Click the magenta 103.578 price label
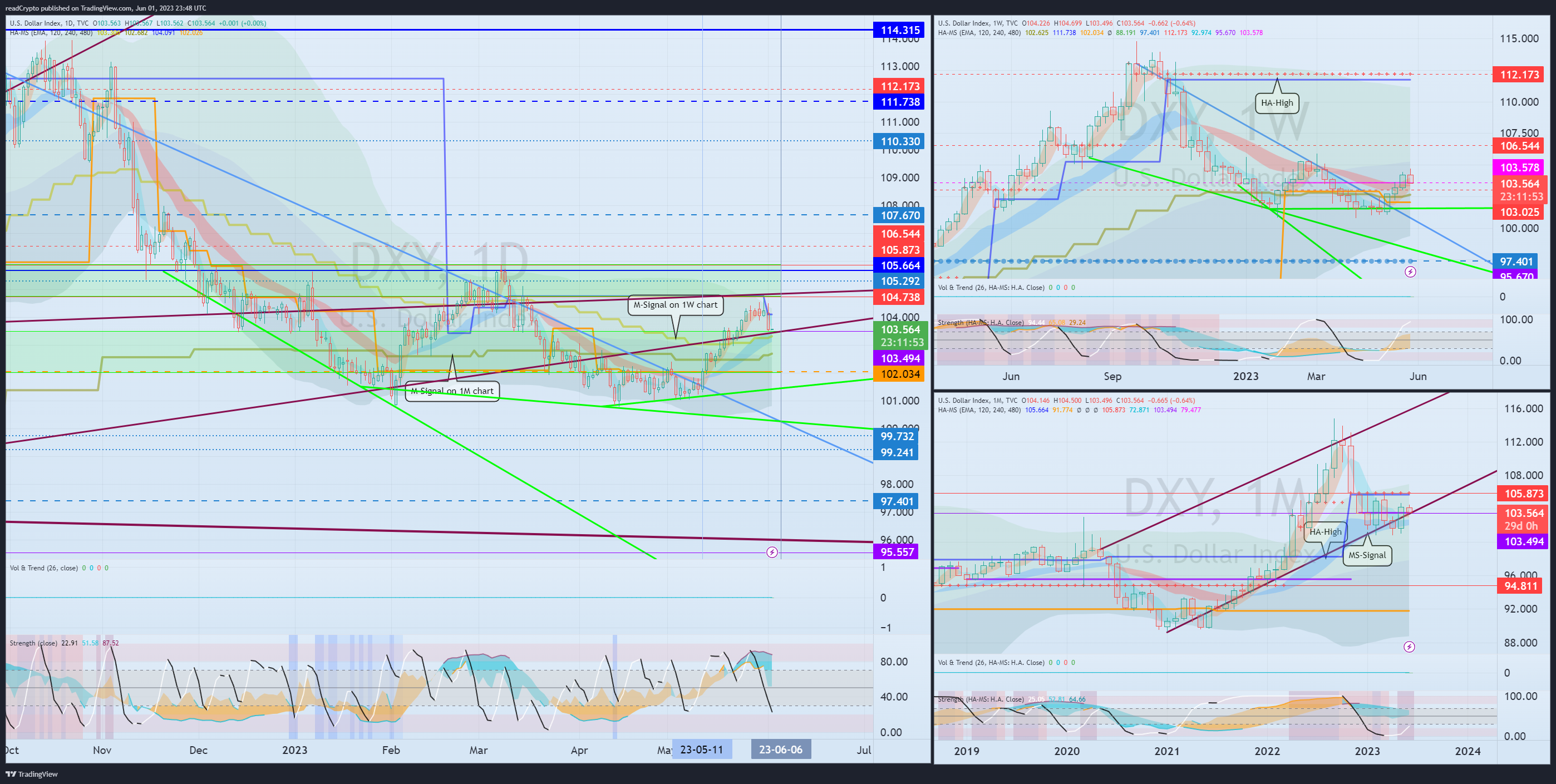Image resolution: width=1556 pixels, height=784 pixels. coord(1519,168)
